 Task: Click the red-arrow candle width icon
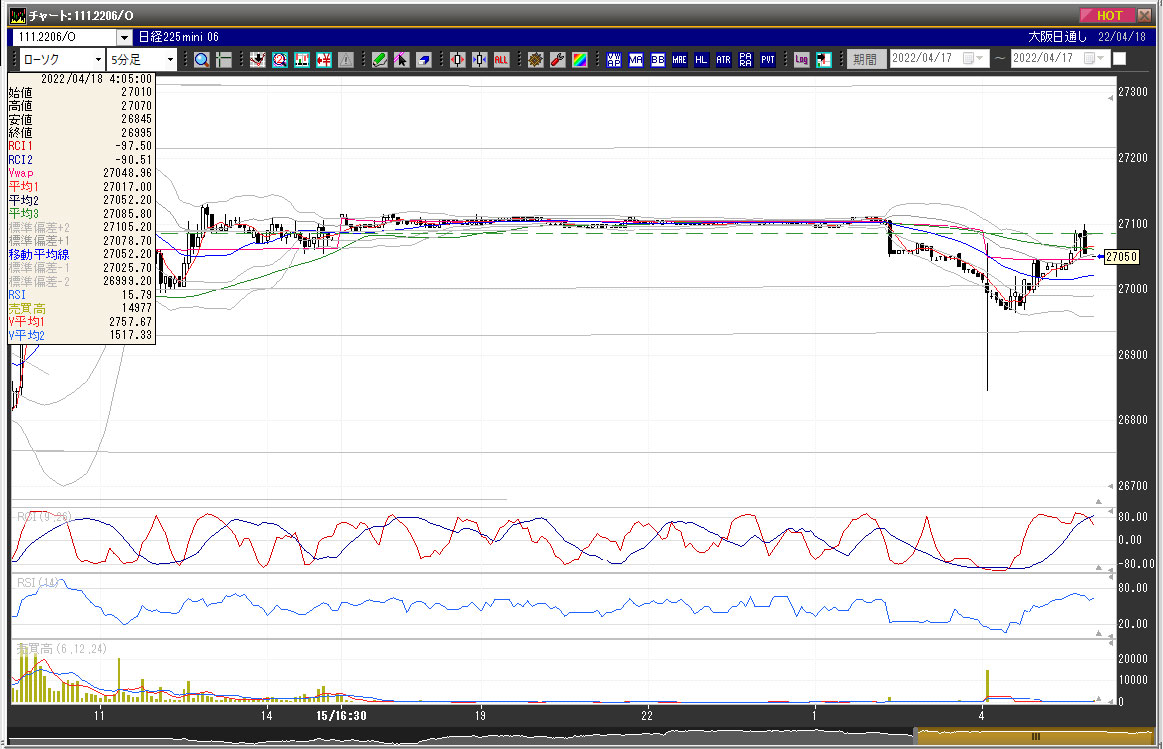[458, 60]
